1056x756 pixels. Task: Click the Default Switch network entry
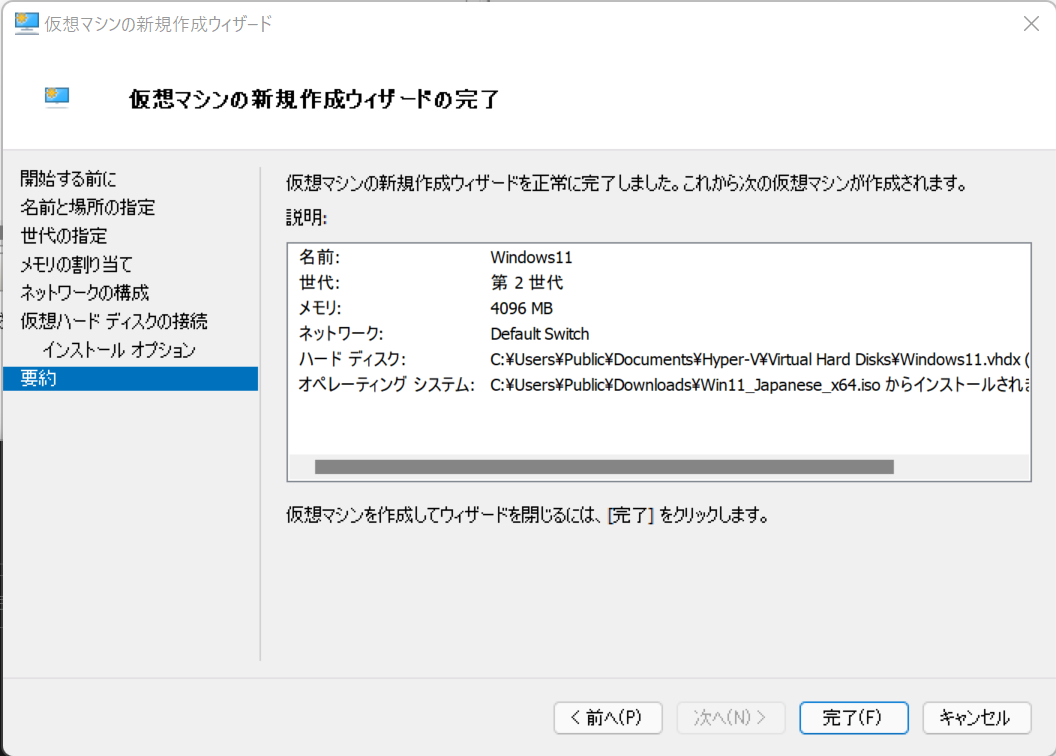pyautogui.click(x=540, y=333)
